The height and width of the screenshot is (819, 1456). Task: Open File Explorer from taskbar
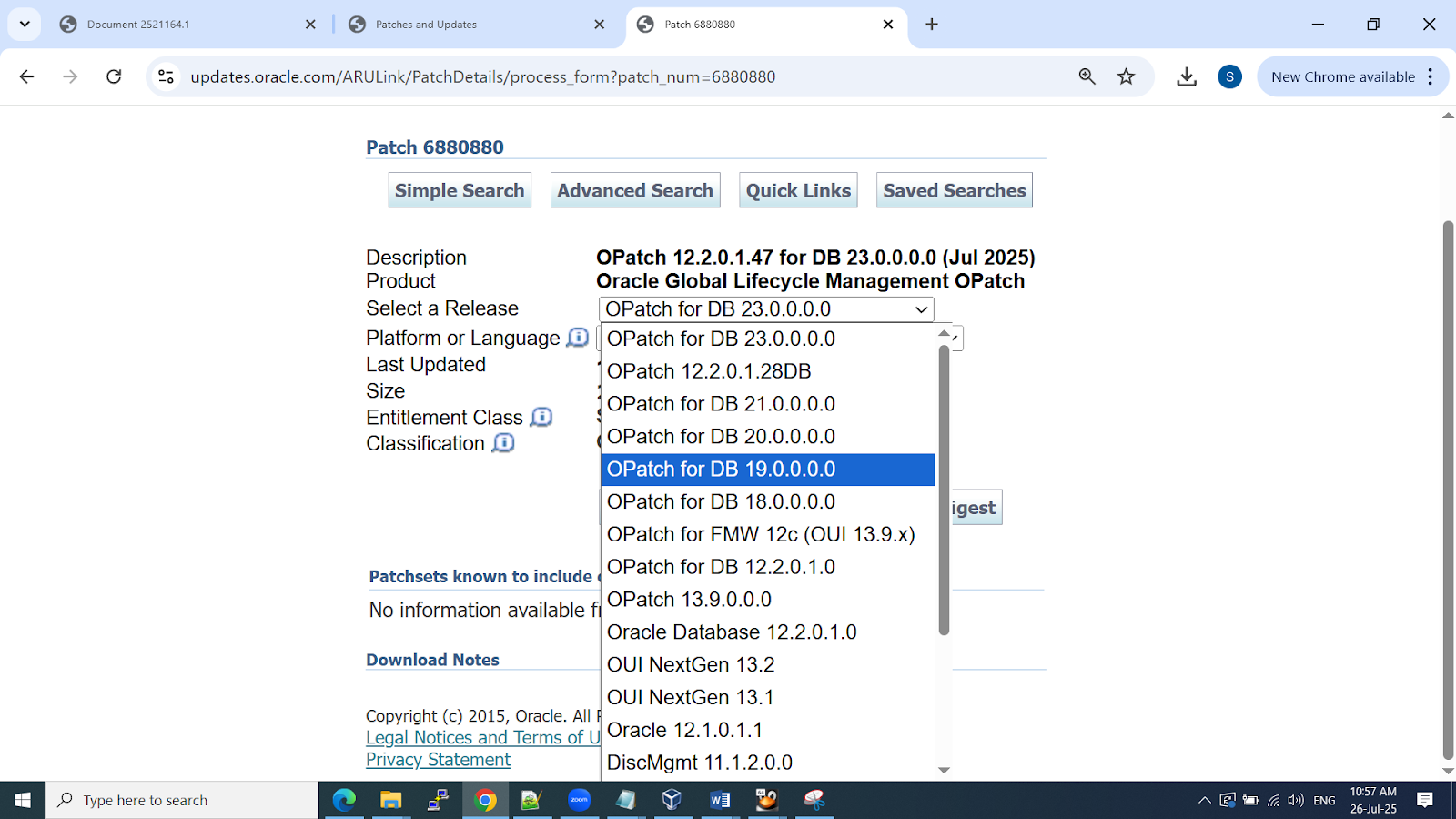coord(391,800)
